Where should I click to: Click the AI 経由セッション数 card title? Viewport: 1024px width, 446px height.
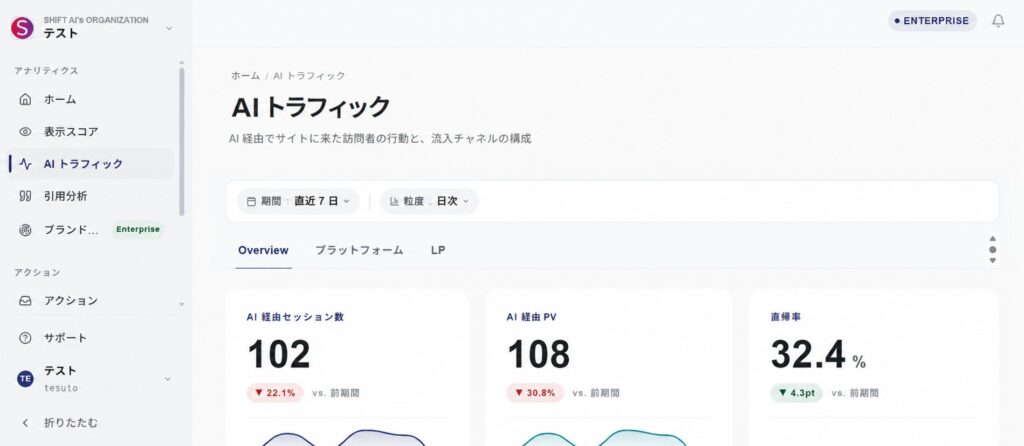[x=295, y=317]
